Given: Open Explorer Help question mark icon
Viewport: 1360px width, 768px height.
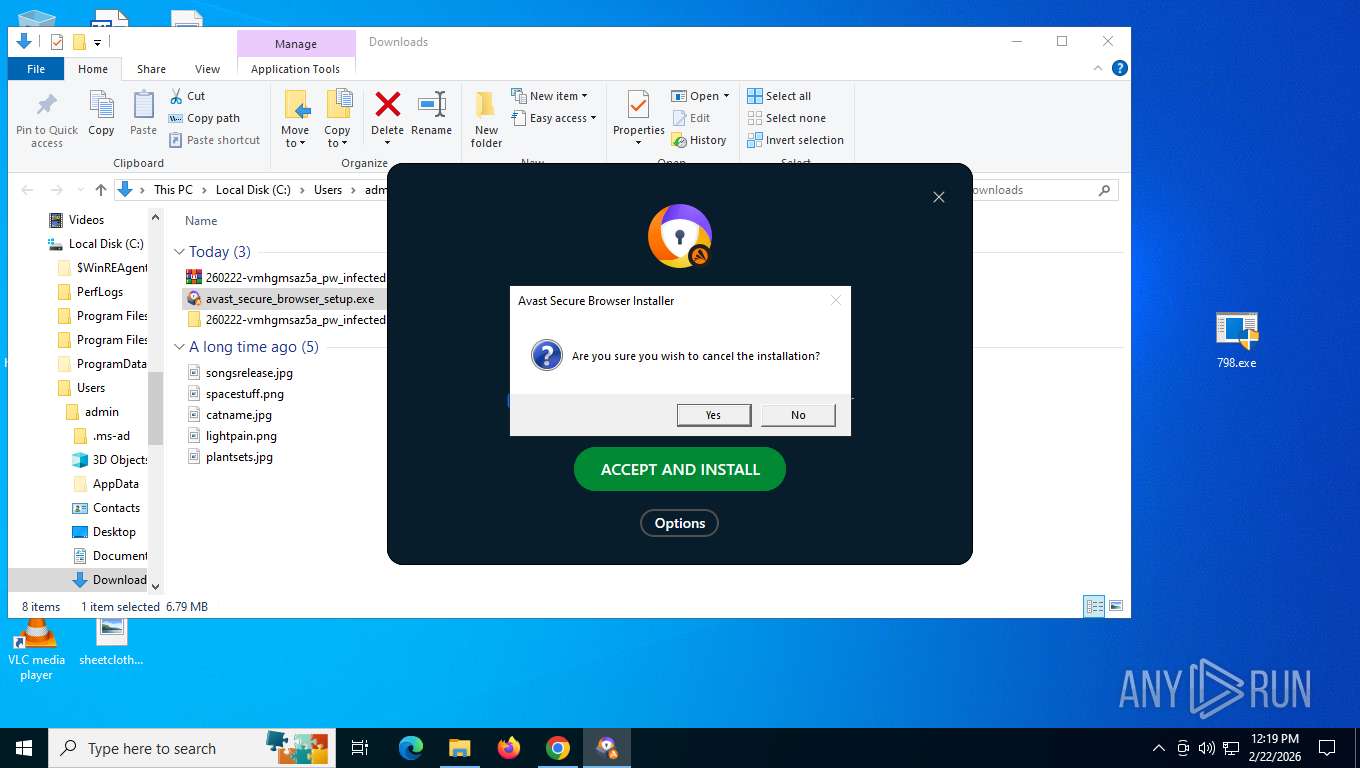Looking at the screenshot, I should 1120,68.
